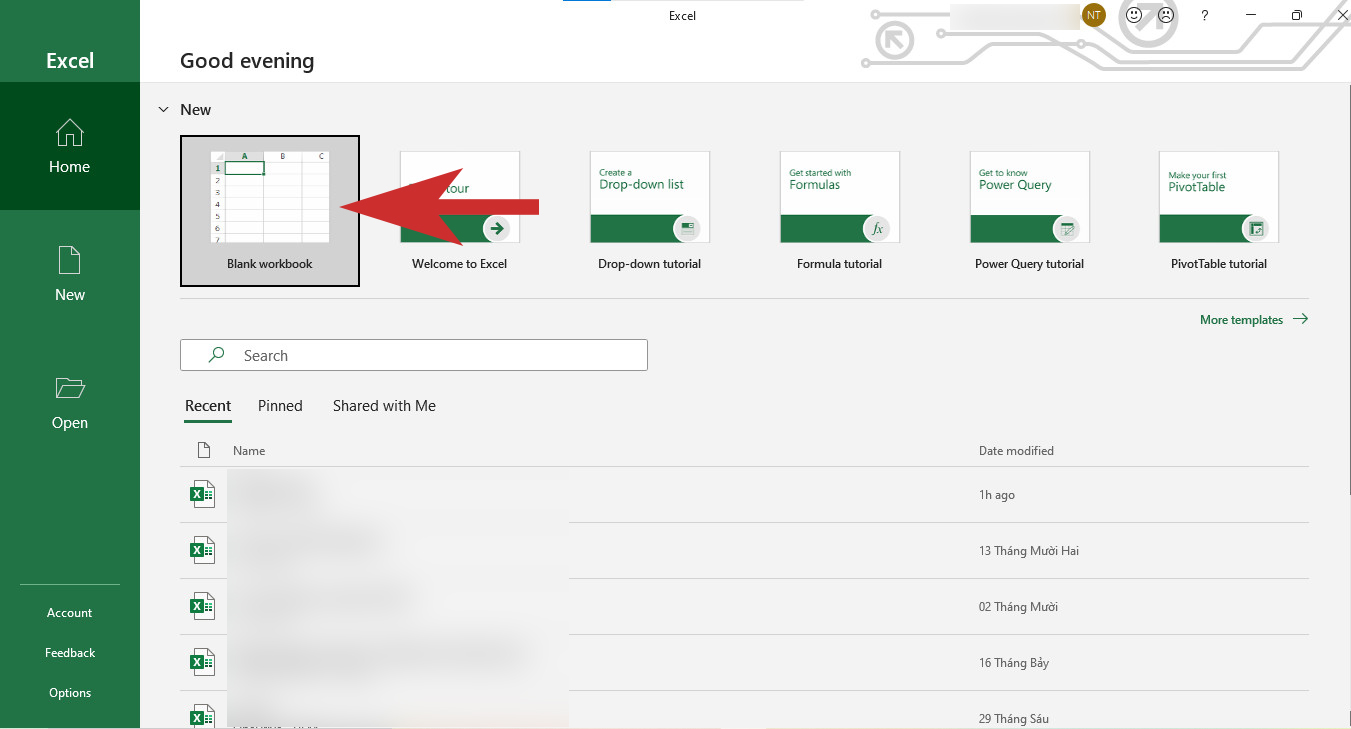Open the Welcome to Excel tour template
The height and width of the screenshot is (729, 1351).
(x=460, y=211)
